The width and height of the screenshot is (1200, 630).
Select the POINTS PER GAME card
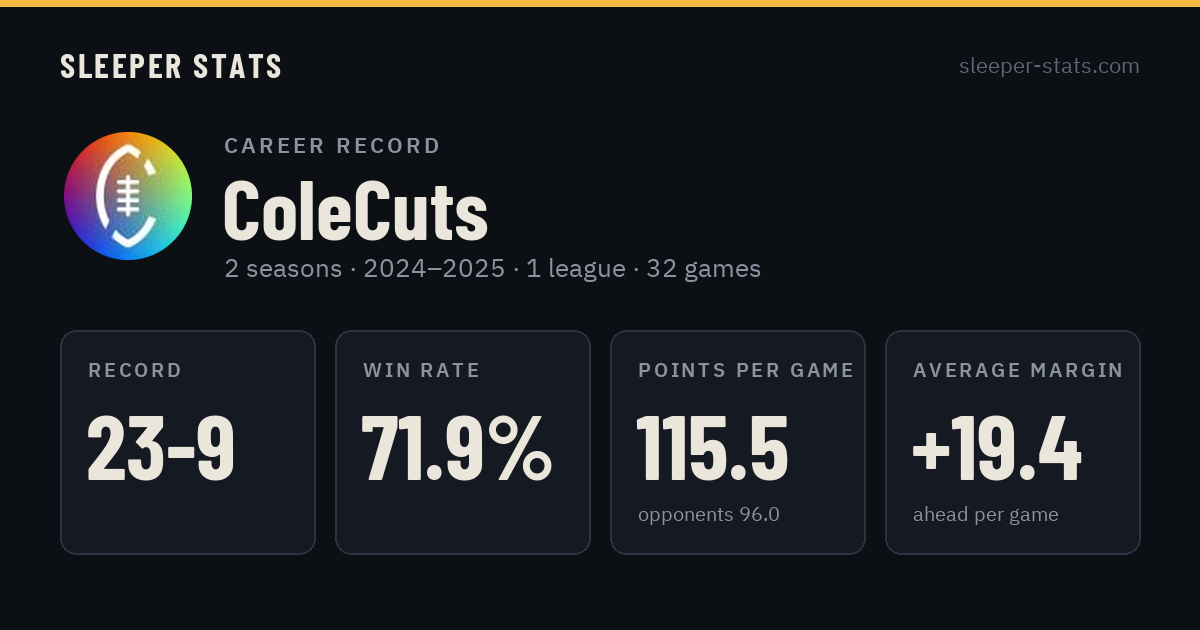(x=738, y=442)
